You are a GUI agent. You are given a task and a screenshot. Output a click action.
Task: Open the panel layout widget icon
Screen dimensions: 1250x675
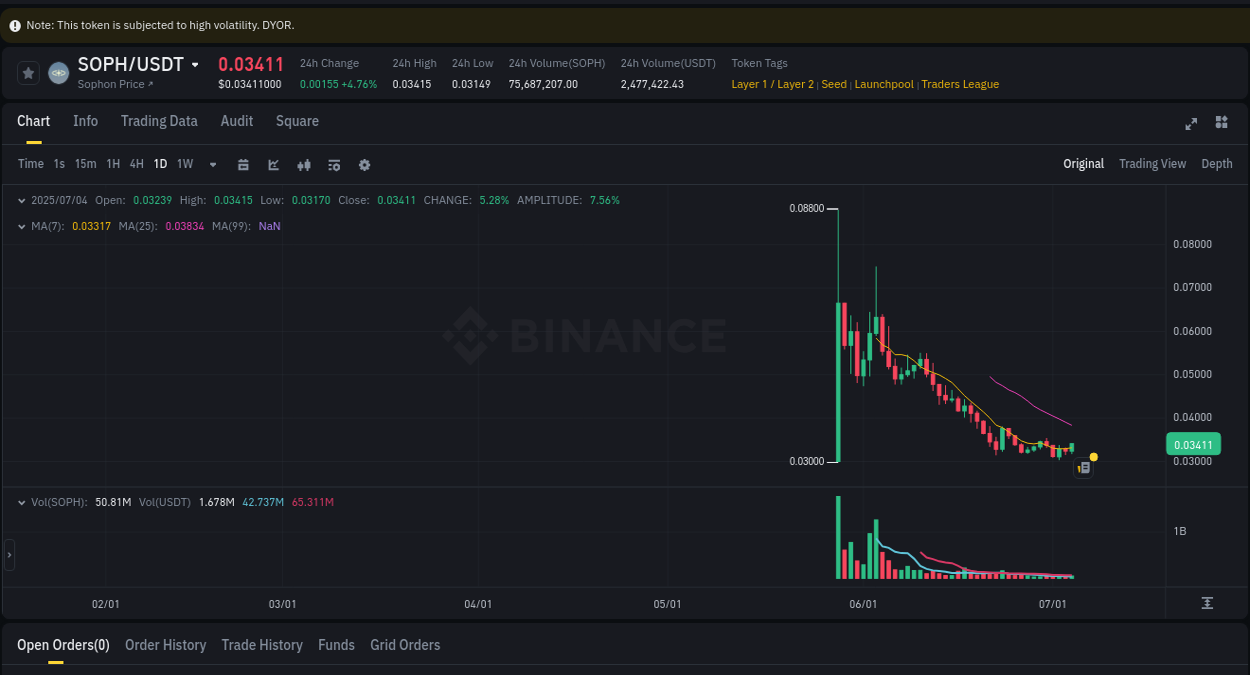(1221, 123)
